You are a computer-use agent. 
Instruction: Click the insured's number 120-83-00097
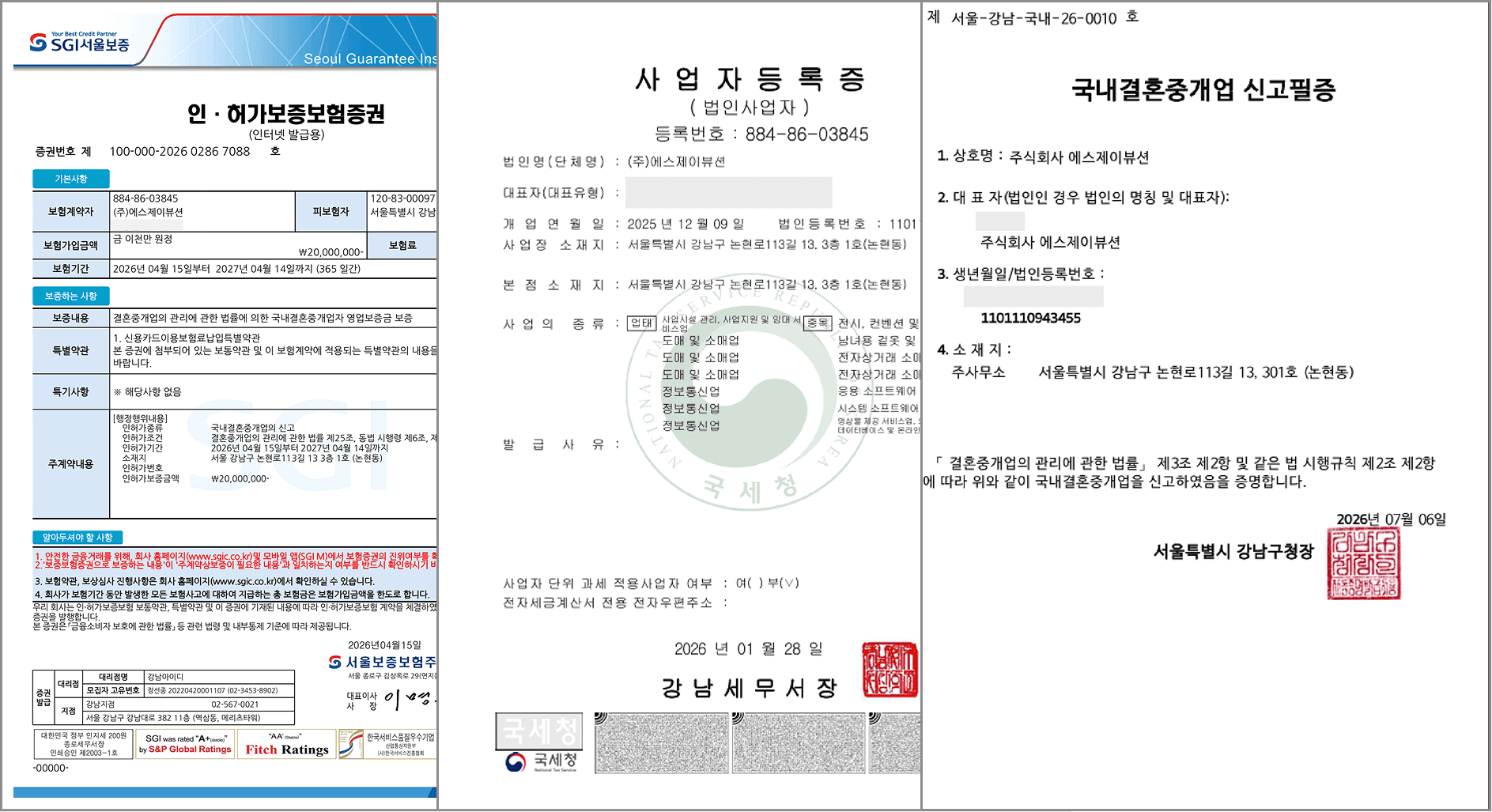402,198
